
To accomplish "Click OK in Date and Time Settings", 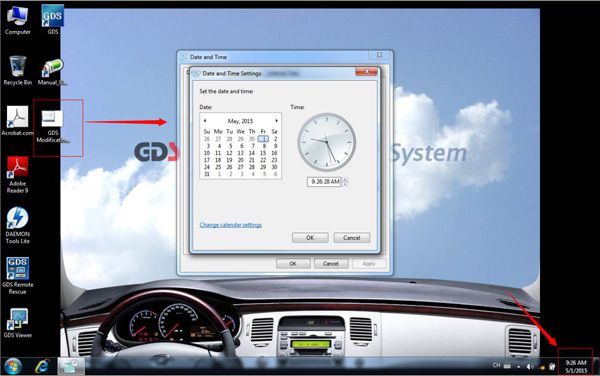I will click(310, 238).
